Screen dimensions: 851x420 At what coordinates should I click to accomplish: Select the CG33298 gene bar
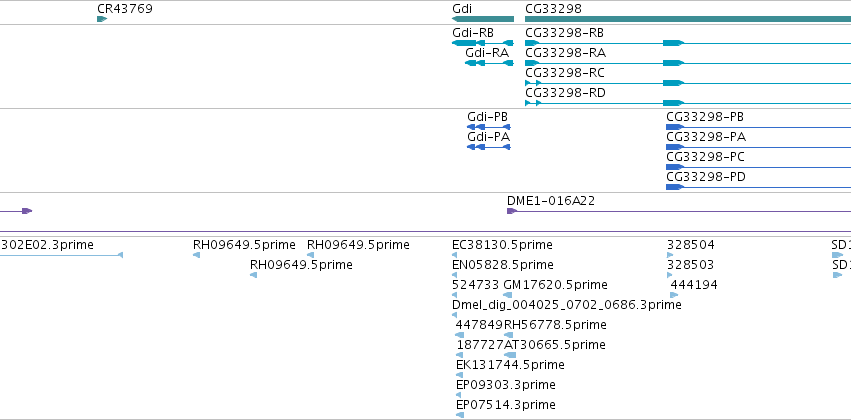click(688, 19)
